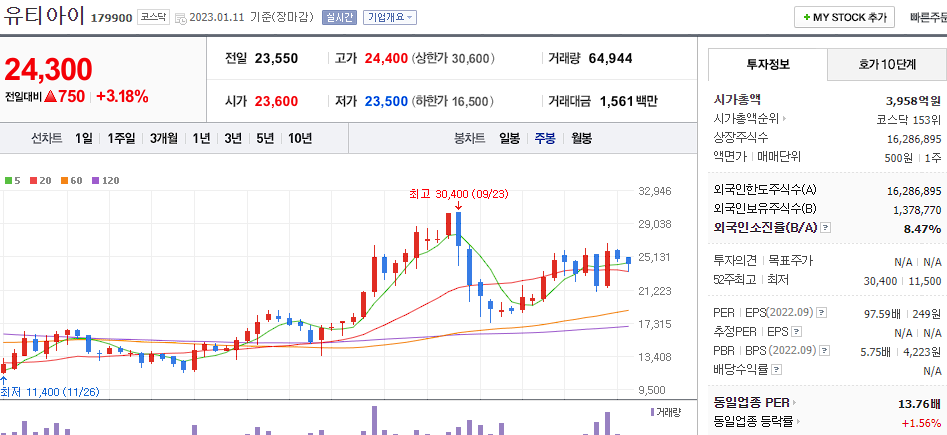Click the 고가 value 24,400

[x=386, y=59]
